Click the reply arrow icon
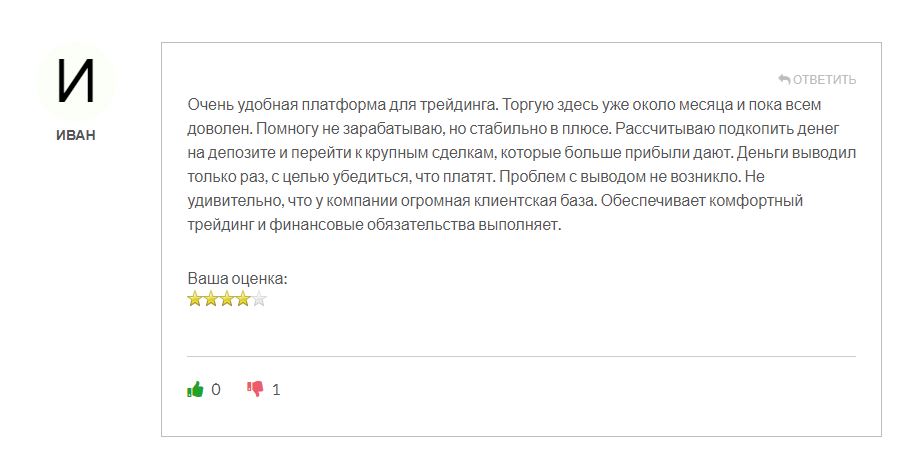899x476 pixels. [x=784, y=79]
